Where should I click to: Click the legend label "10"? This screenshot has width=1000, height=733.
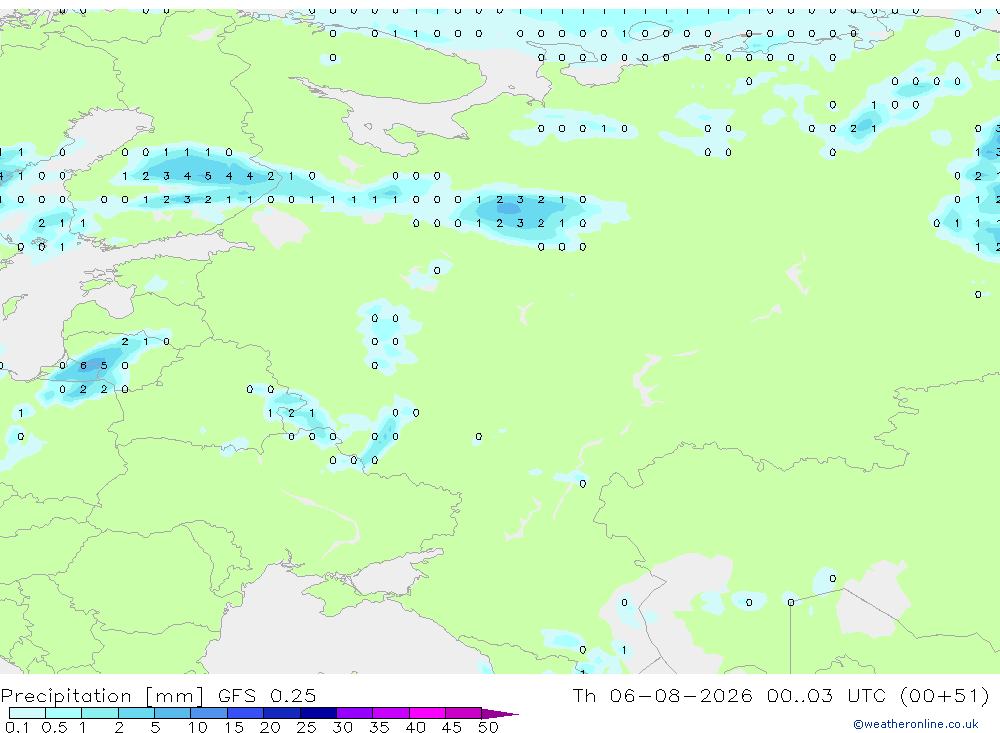198,727
